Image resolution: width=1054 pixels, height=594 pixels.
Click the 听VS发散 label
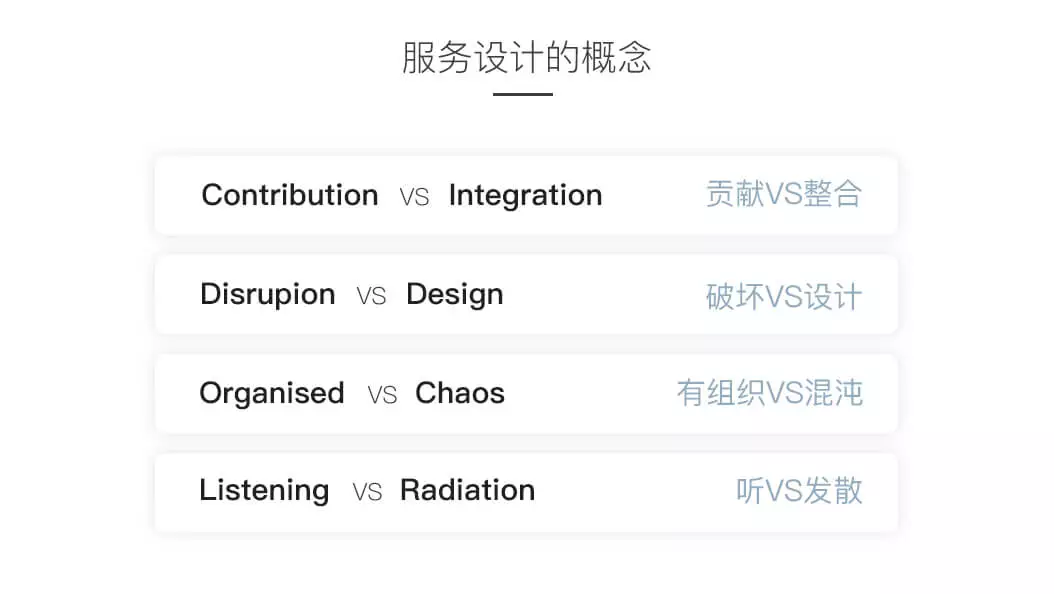click(x=799, y=491)
